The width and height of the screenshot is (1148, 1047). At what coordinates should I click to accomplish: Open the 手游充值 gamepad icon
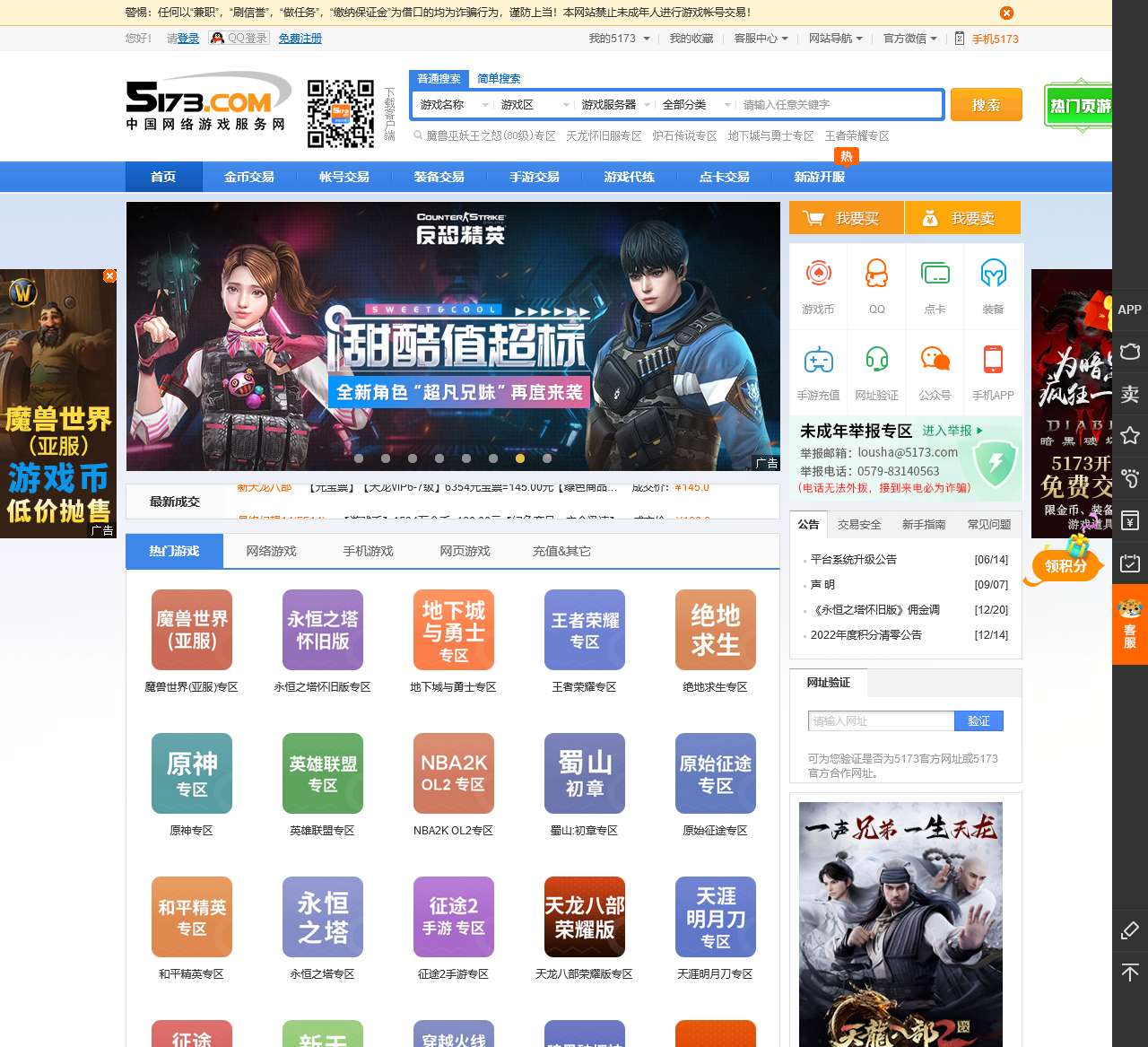click(x=818, y=359)
